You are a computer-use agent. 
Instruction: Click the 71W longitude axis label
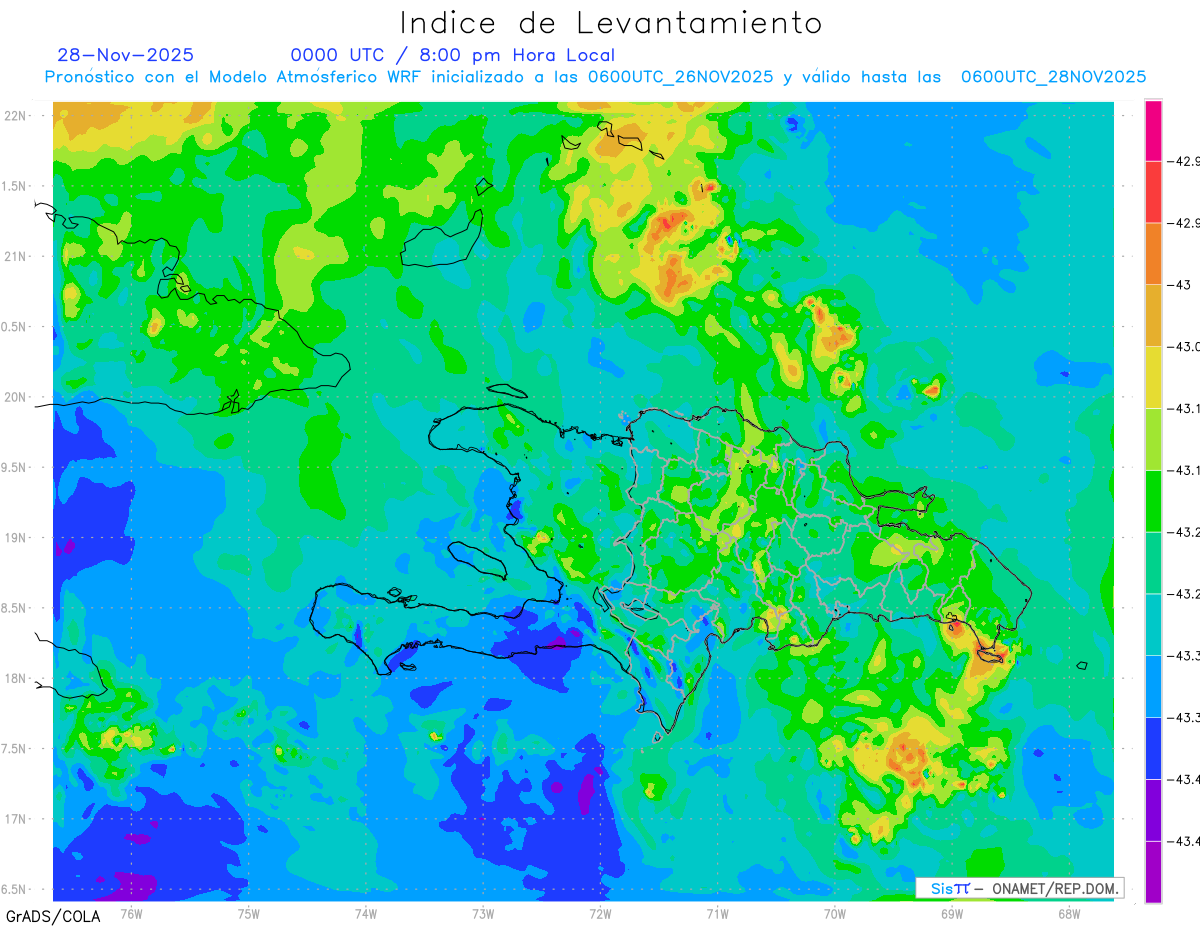(x=717, y=913)
